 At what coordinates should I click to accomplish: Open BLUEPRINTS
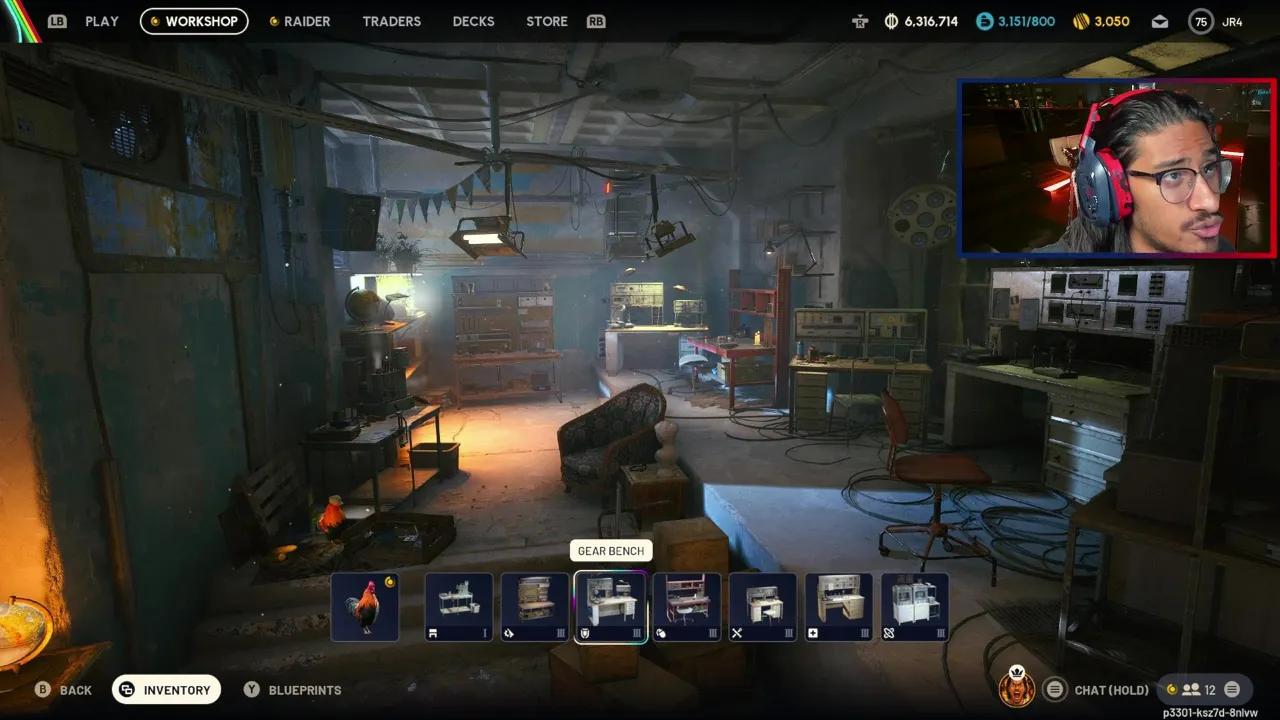[x=305, y=690]
